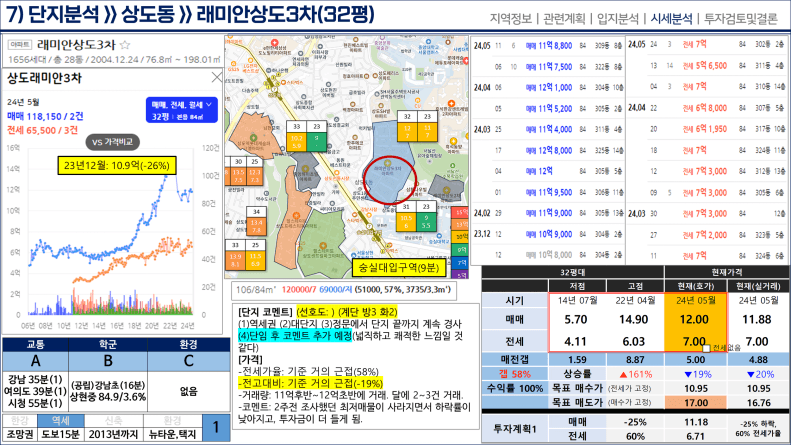
Task: Open the 전세 6억 1,950 transaction row
Action: click(707, 129)
